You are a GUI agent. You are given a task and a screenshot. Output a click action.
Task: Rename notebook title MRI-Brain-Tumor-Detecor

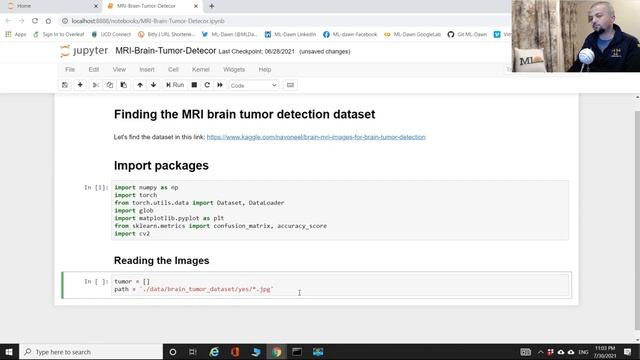(165, 51)
